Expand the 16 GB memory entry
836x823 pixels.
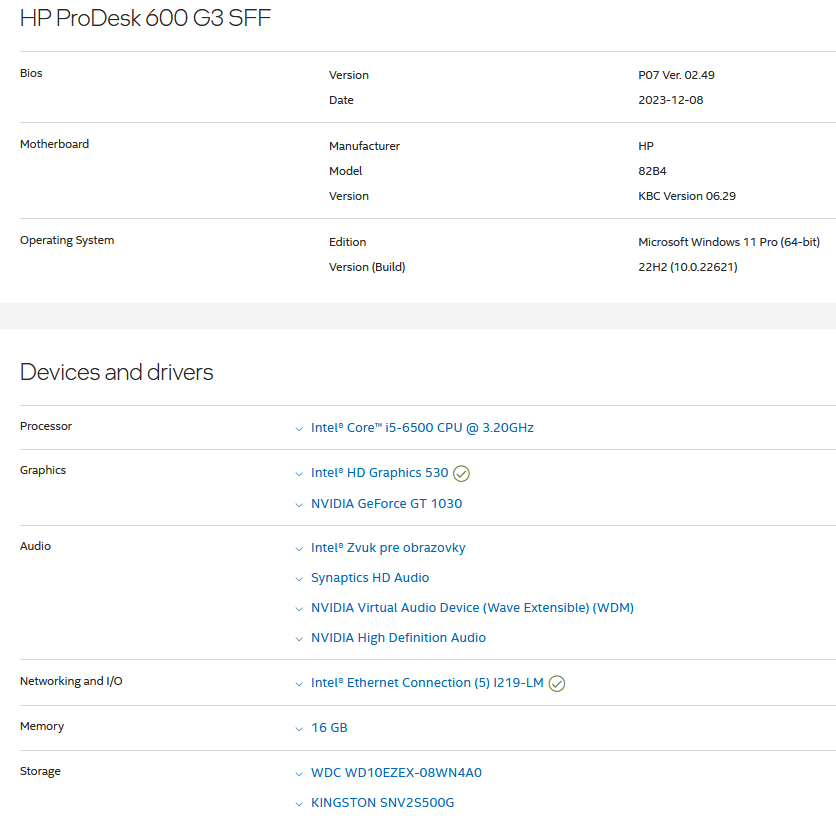click(x=299, y=728)
